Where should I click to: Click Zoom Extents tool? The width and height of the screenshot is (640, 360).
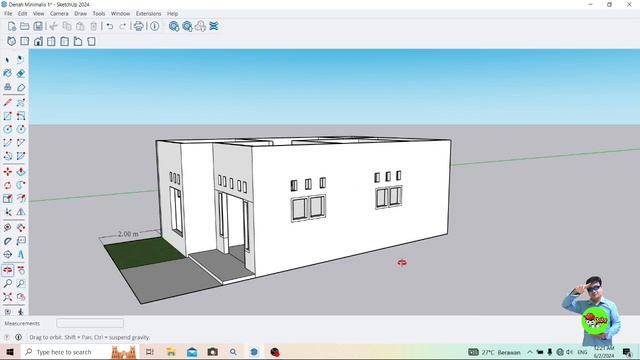[7, 297]
